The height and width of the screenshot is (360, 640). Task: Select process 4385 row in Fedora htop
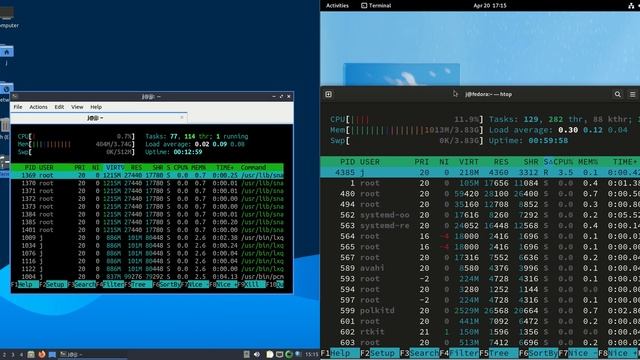(480, 172)
